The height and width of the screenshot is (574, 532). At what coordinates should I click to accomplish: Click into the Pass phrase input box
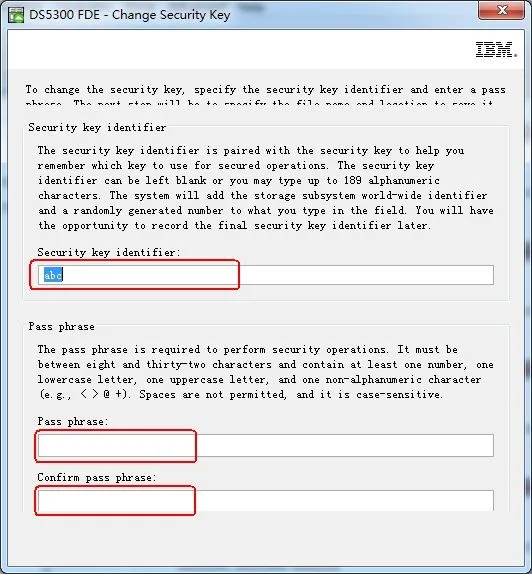point(265,446)
